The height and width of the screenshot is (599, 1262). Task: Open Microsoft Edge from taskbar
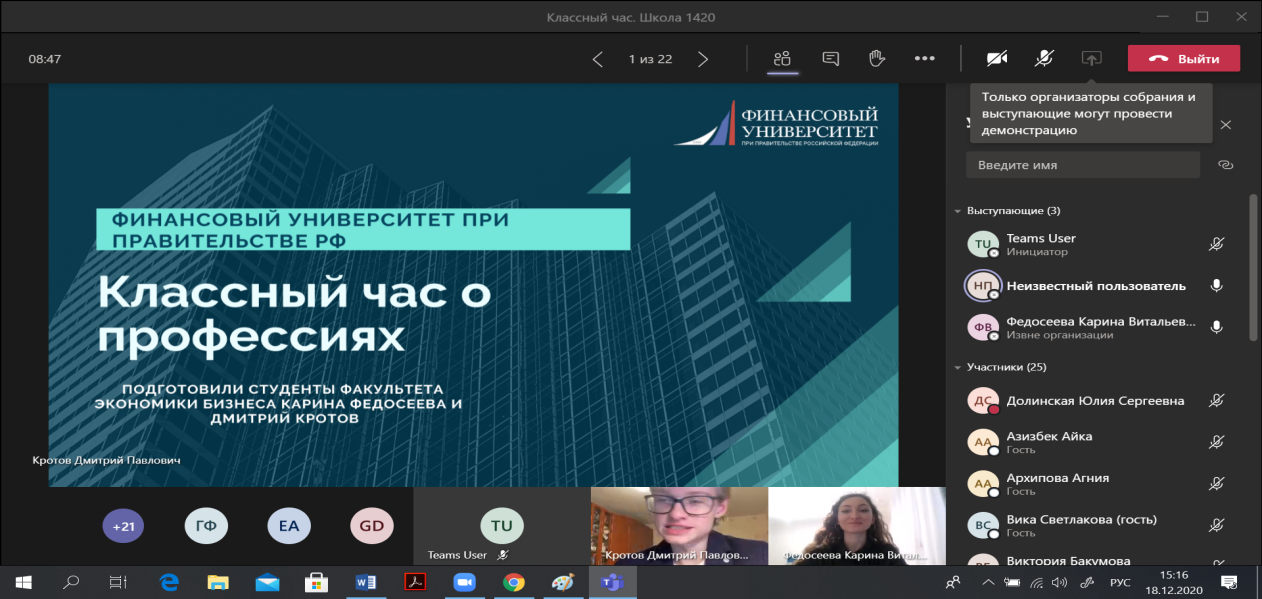169,581
